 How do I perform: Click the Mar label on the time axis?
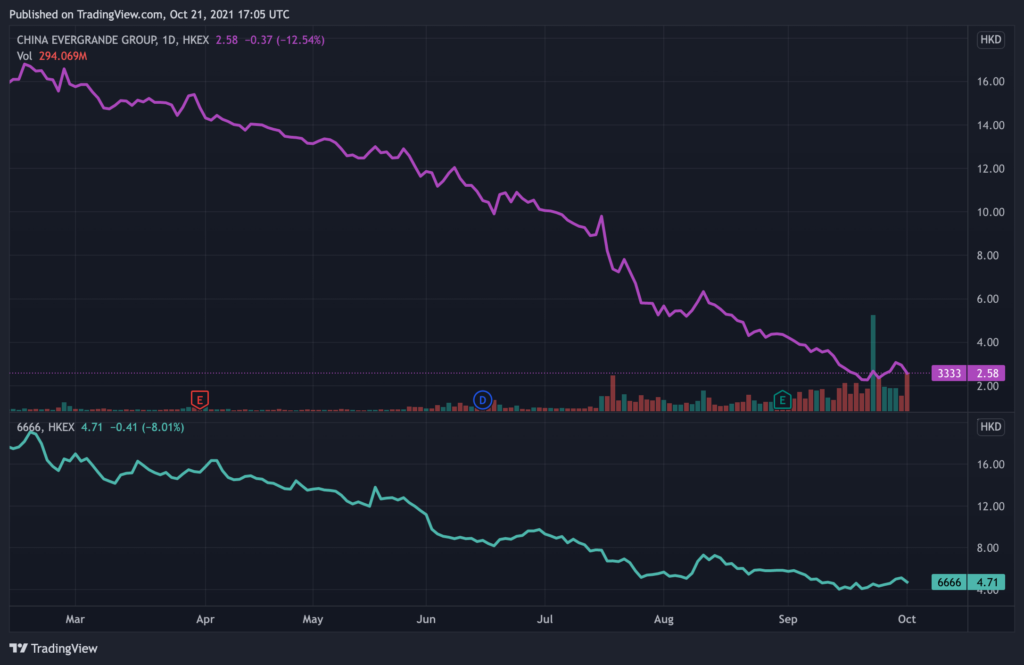75,619
